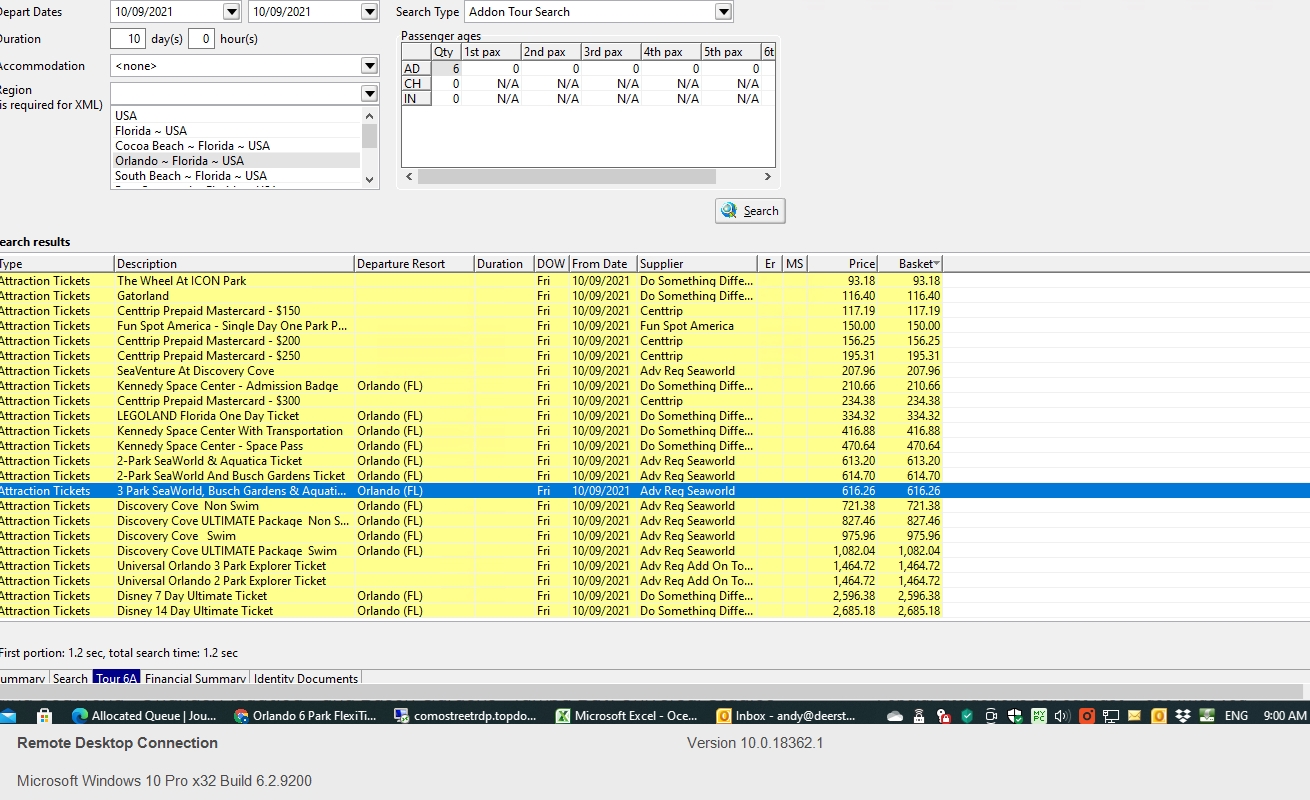Click the OneDrive cloud tray icon
This screenshot has width=1310, height=800.
click(x=895, y=716)
